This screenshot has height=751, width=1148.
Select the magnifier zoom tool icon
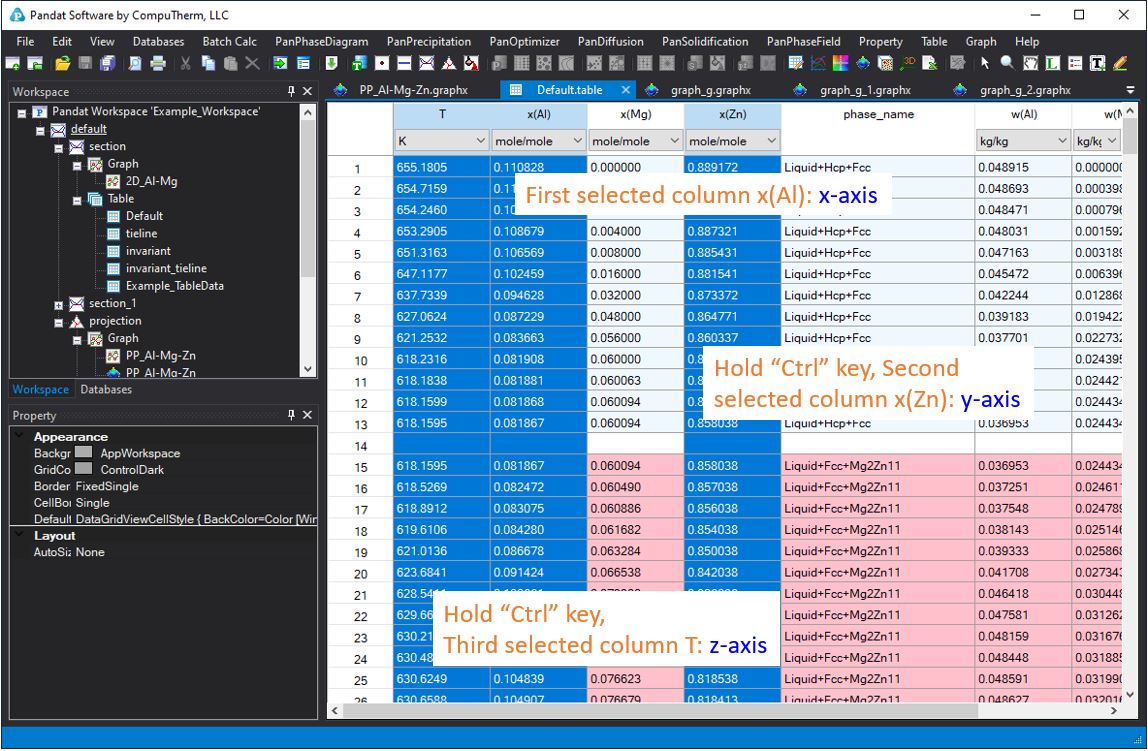[x=1007, y=63]
